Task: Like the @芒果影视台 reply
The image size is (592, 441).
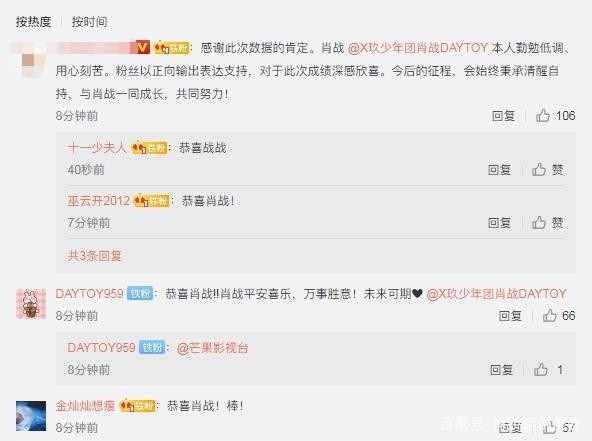Action: pyautogui.click(x=541, y=369)
